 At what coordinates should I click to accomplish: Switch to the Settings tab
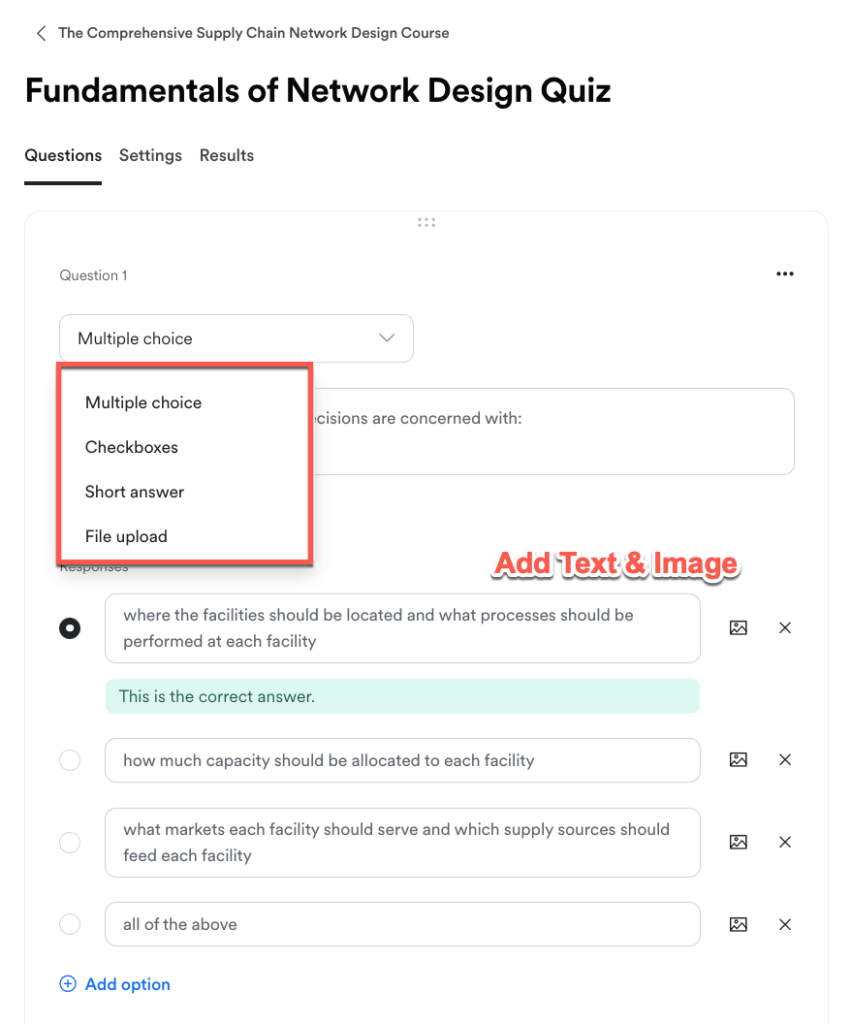click(x=150, y=155)
